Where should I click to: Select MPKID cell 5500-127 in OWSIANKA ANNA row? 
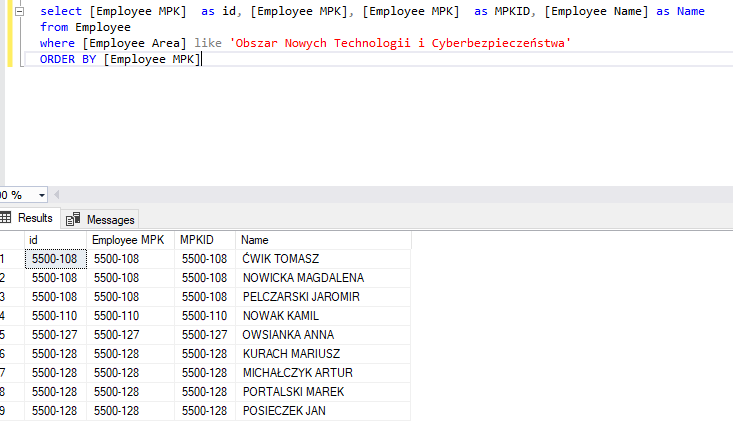click(x=205, y=335)
